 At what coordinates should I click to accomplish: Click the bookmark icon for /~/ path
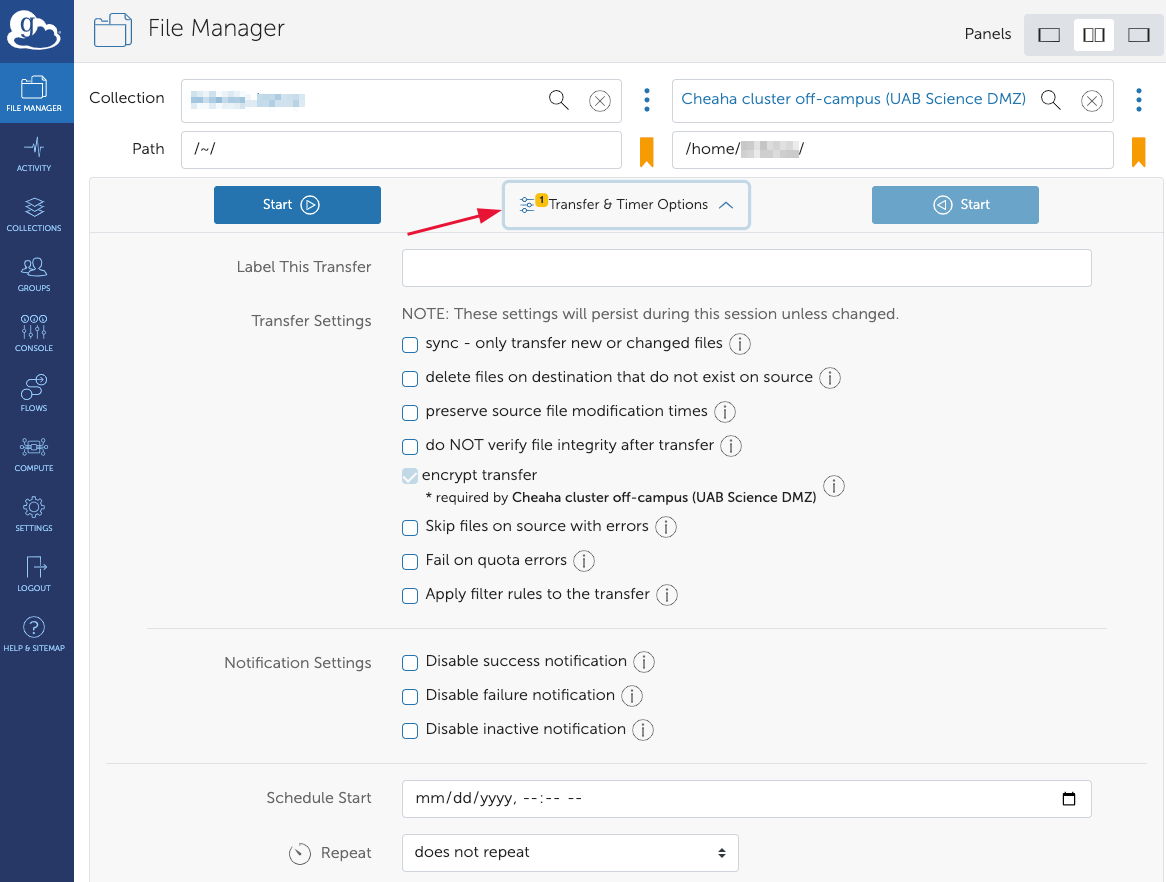tap(646, 151)
